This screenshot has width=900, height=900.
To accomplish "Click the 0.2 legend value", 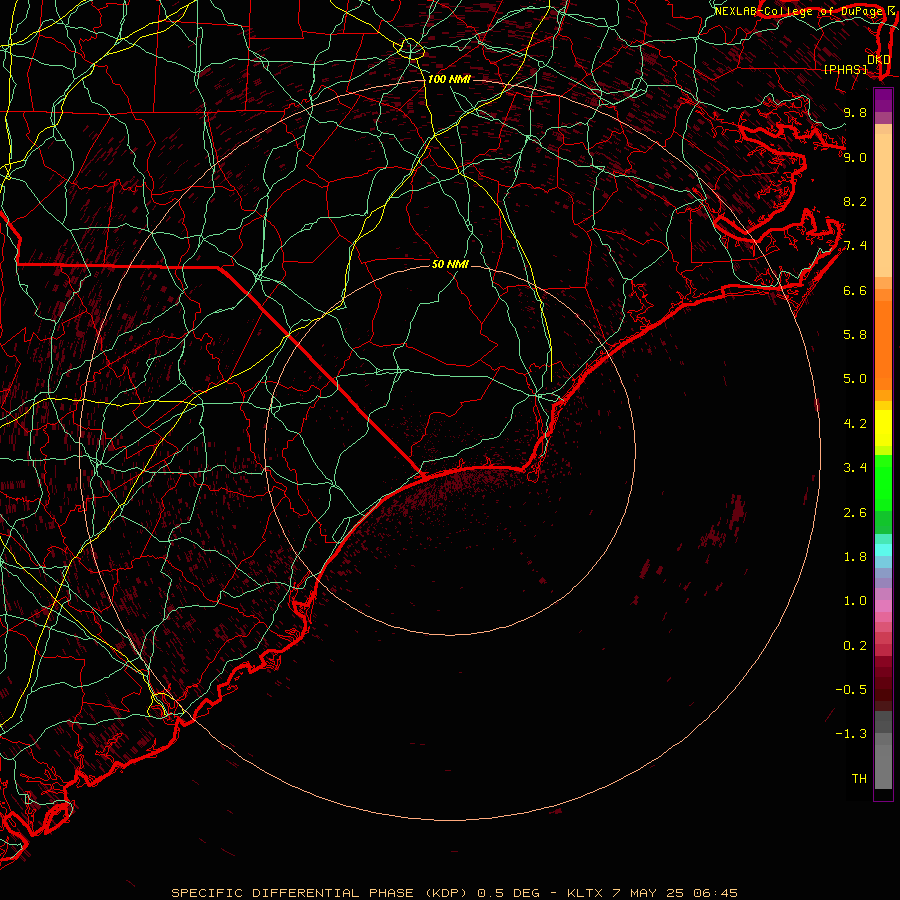I will tap(855, 646).
